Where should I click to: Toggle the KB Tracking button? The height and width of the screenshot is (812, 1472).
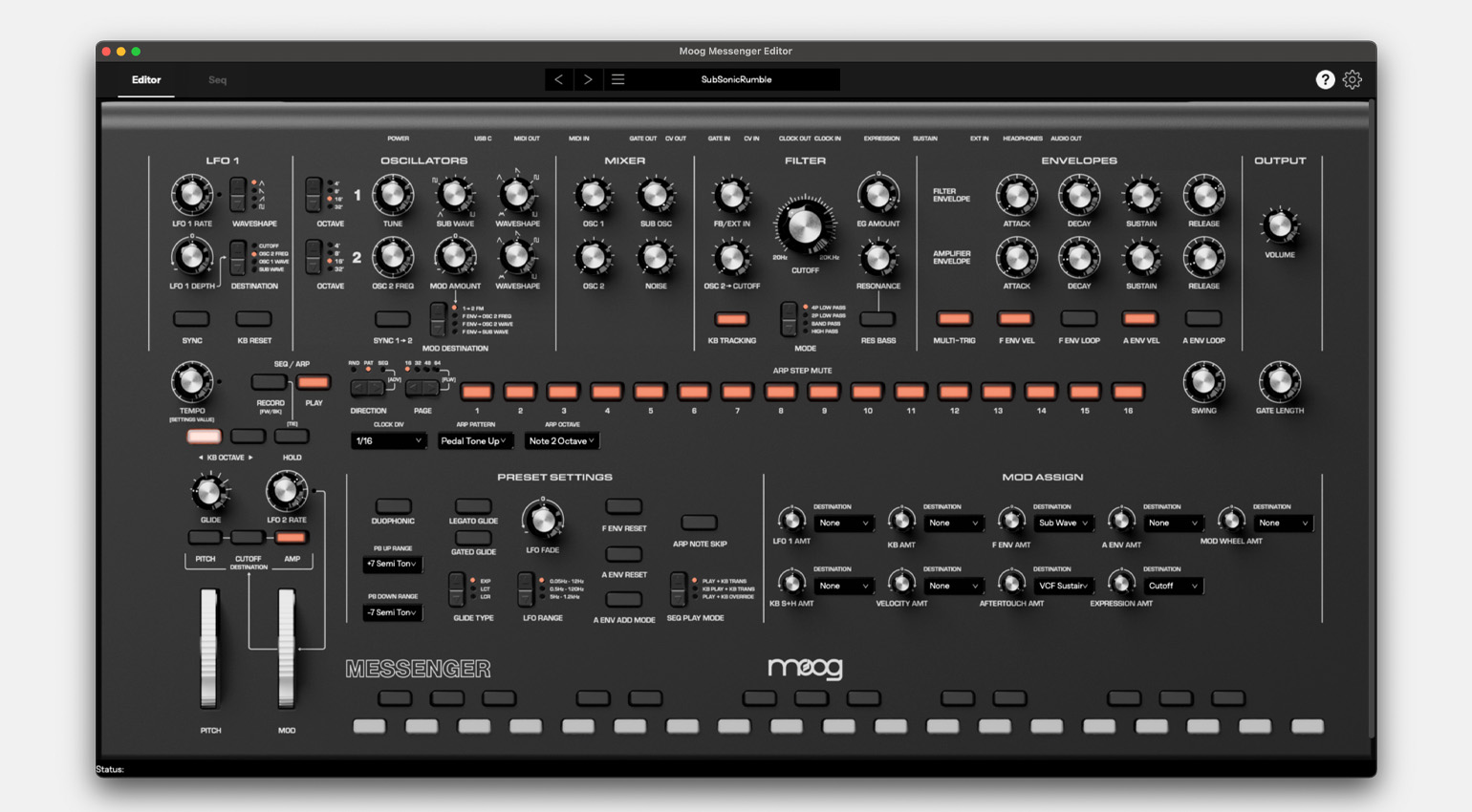coord(731,319)
